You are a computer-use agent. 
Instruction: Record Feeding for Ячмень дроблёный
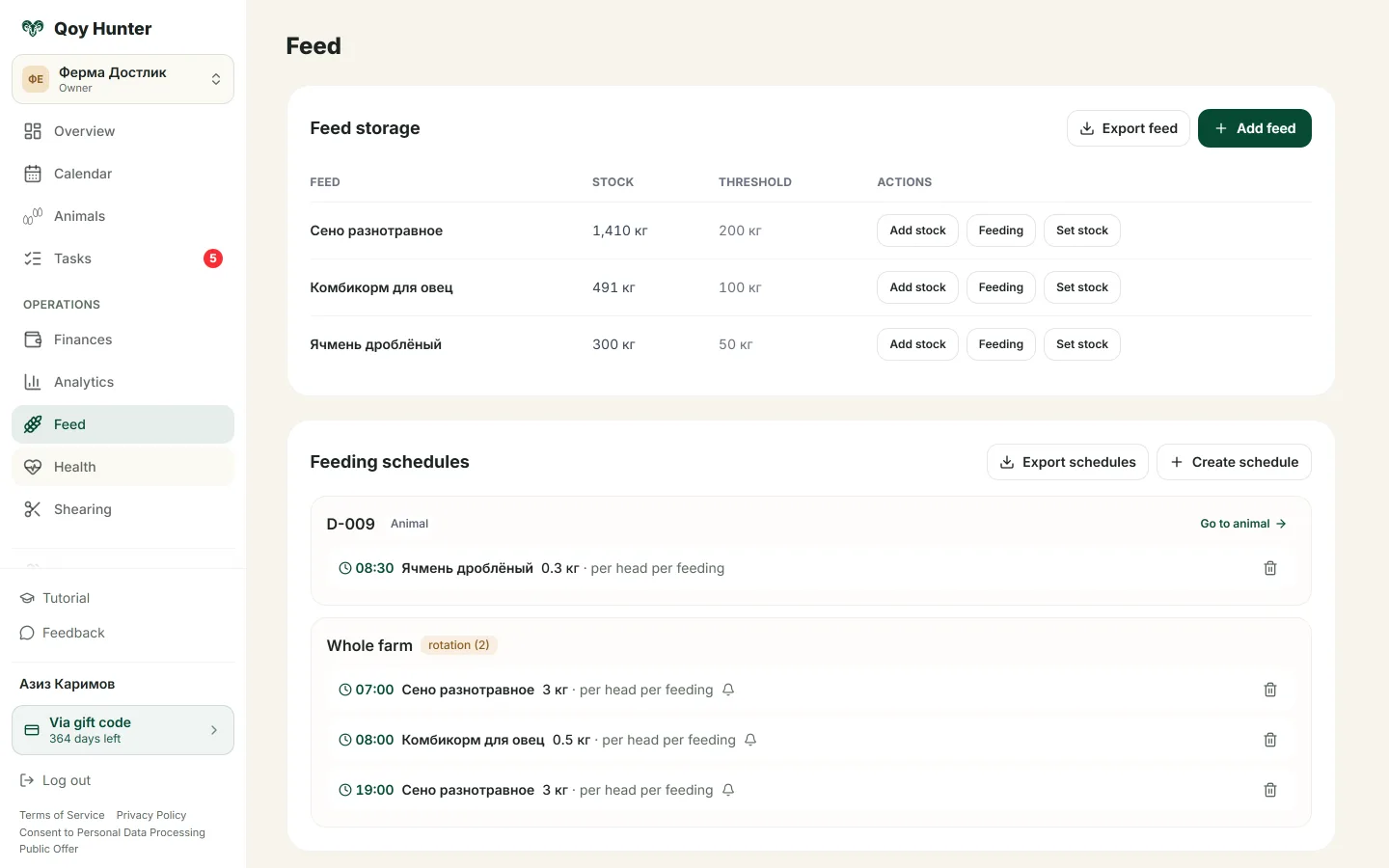tap(1001, 344)
